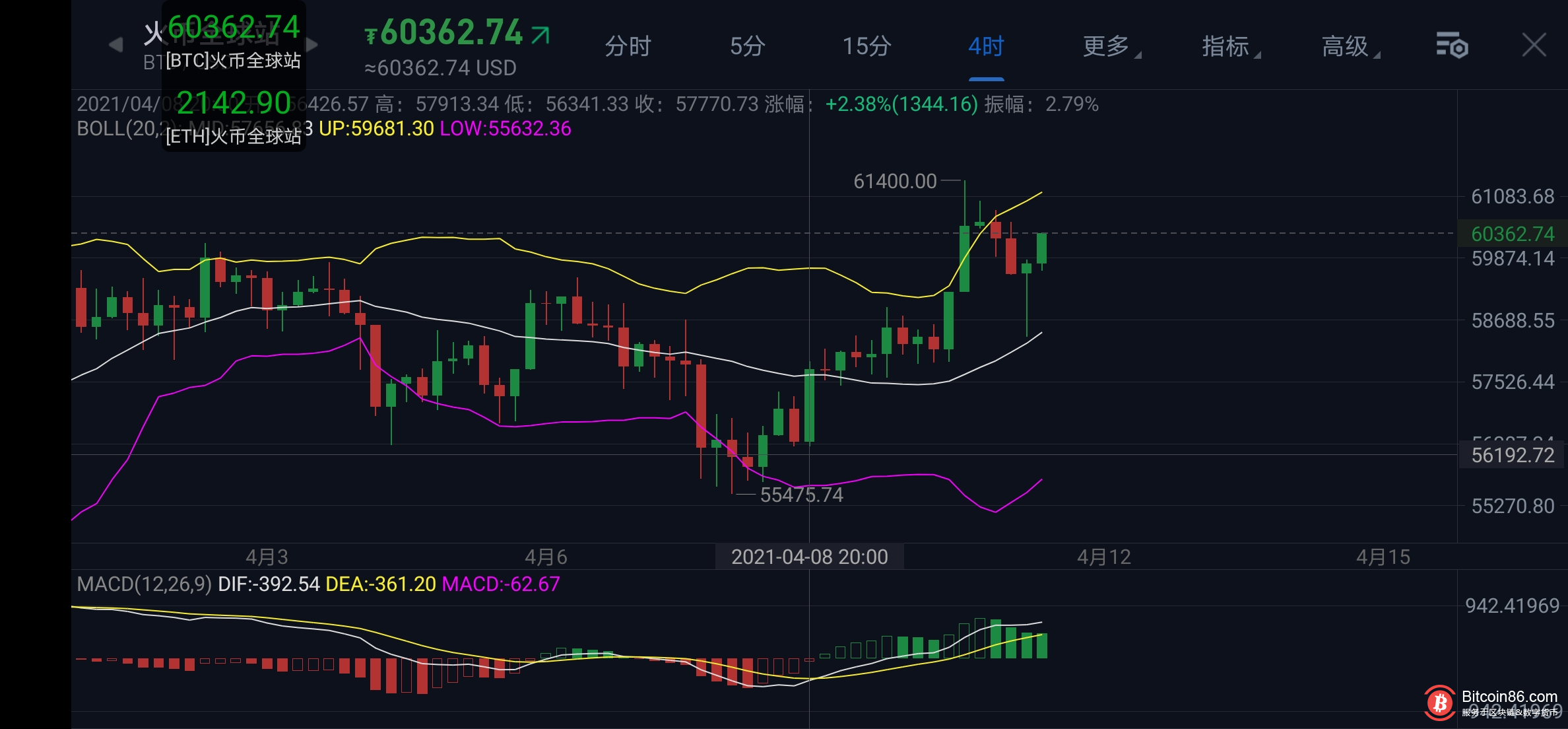Image resolution: width=1568 pixels, height=729 pixels.
Task: Switch to the 5分 timeframe
Action: (x=747, y=46)
